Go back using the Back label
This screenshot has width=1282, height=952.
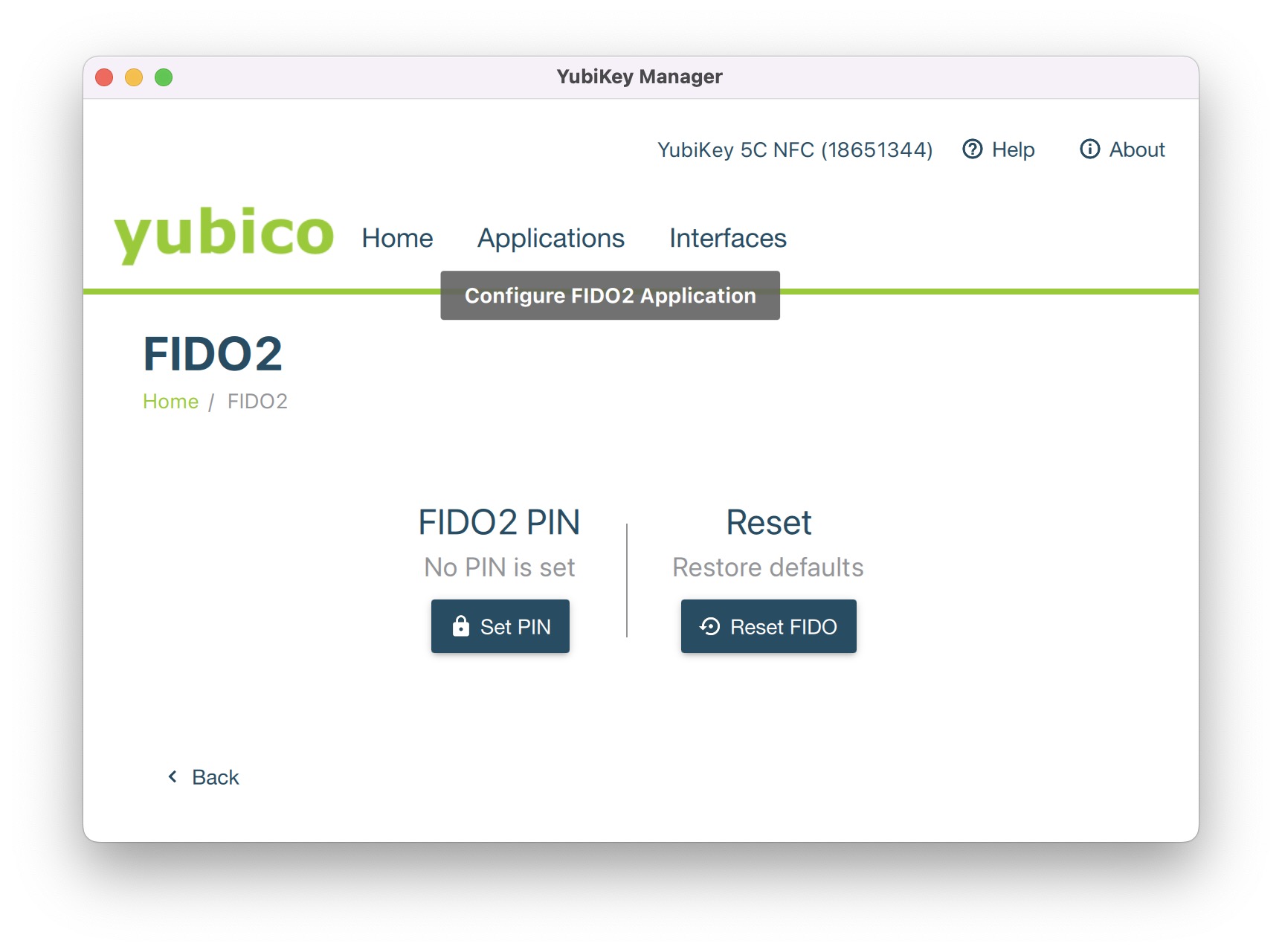click(216, 777)
